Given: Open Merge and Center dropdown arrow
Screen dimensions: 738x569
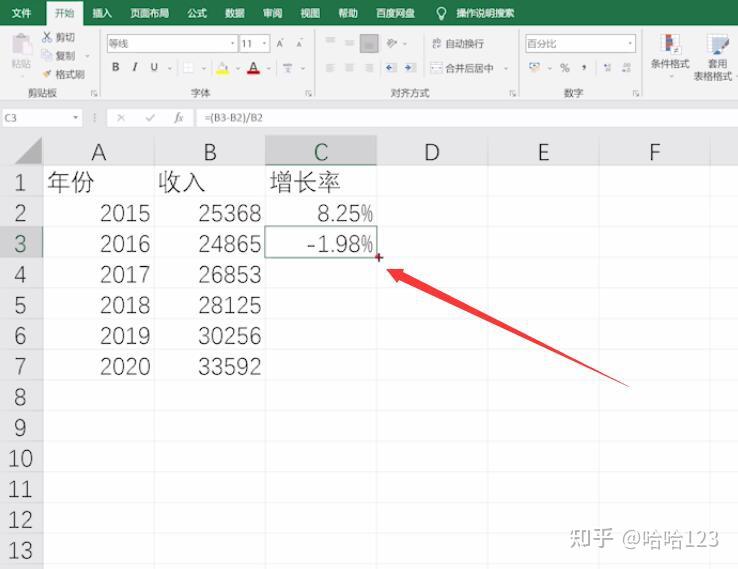Looking at the screenshot, I should (506, 69).
